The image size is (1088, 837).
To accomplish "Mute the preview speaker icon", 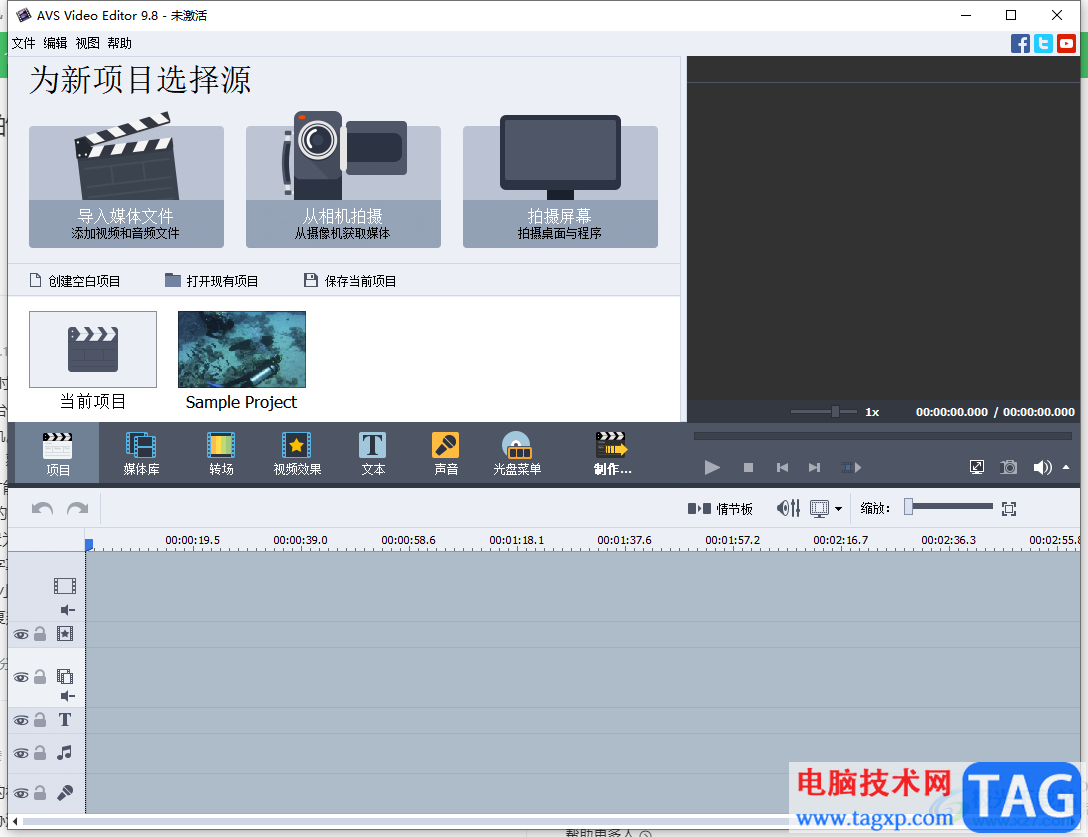I will coord(1042,468).
